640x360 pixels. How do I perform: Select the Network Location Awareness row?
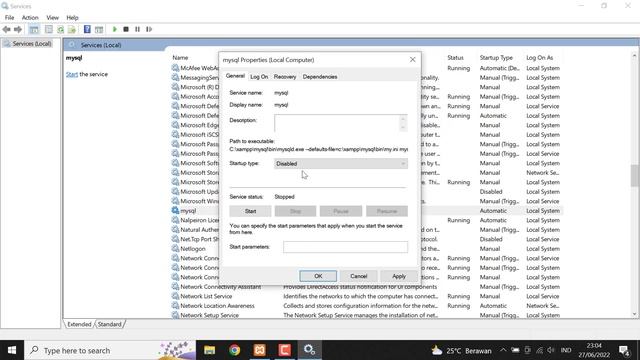[367, 306]
